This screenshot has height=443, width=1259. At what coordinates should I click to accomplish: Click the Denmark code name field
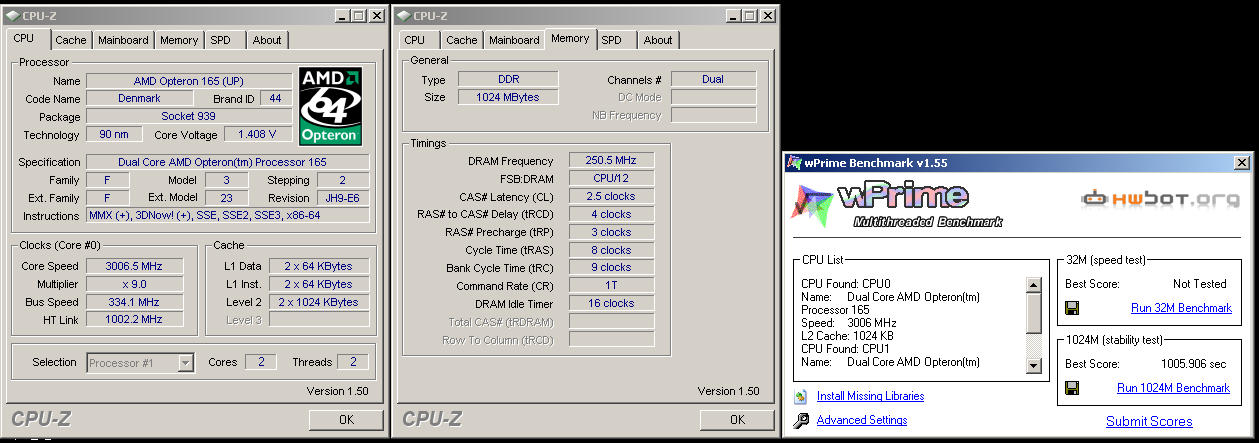coord(139,99)
